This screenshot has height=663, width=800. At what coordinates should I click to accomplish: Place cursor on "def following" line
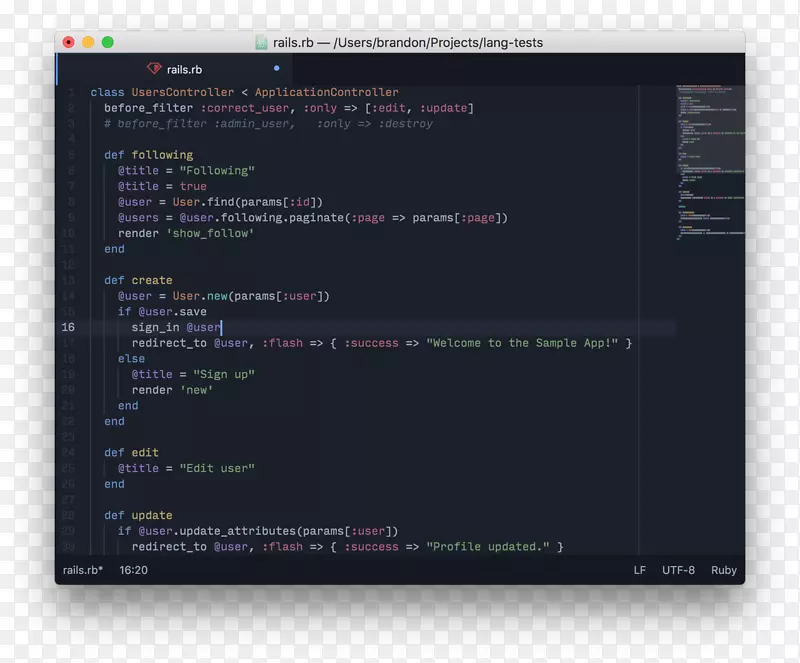click(148, 155)
